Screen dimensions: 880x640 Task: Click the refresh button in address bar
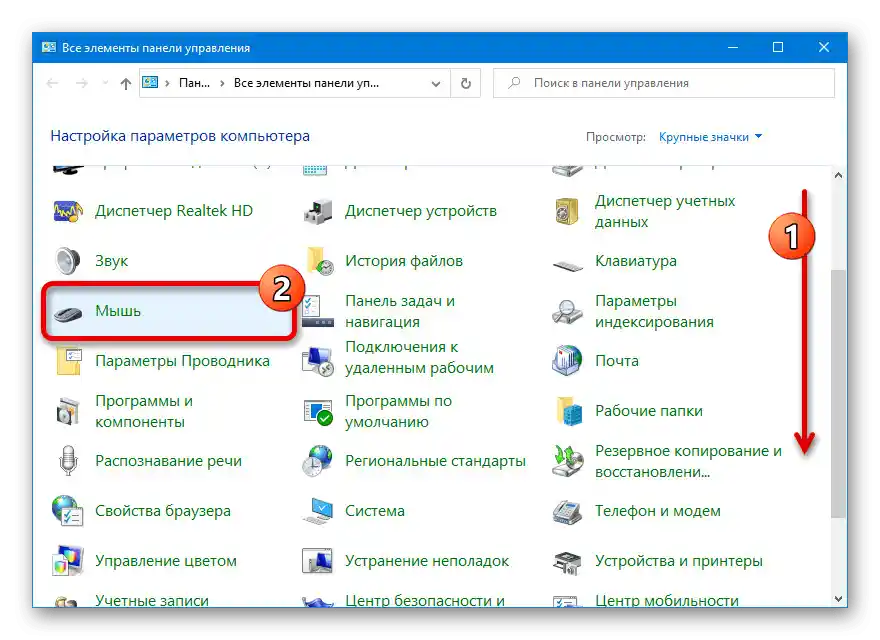(466, 84)
